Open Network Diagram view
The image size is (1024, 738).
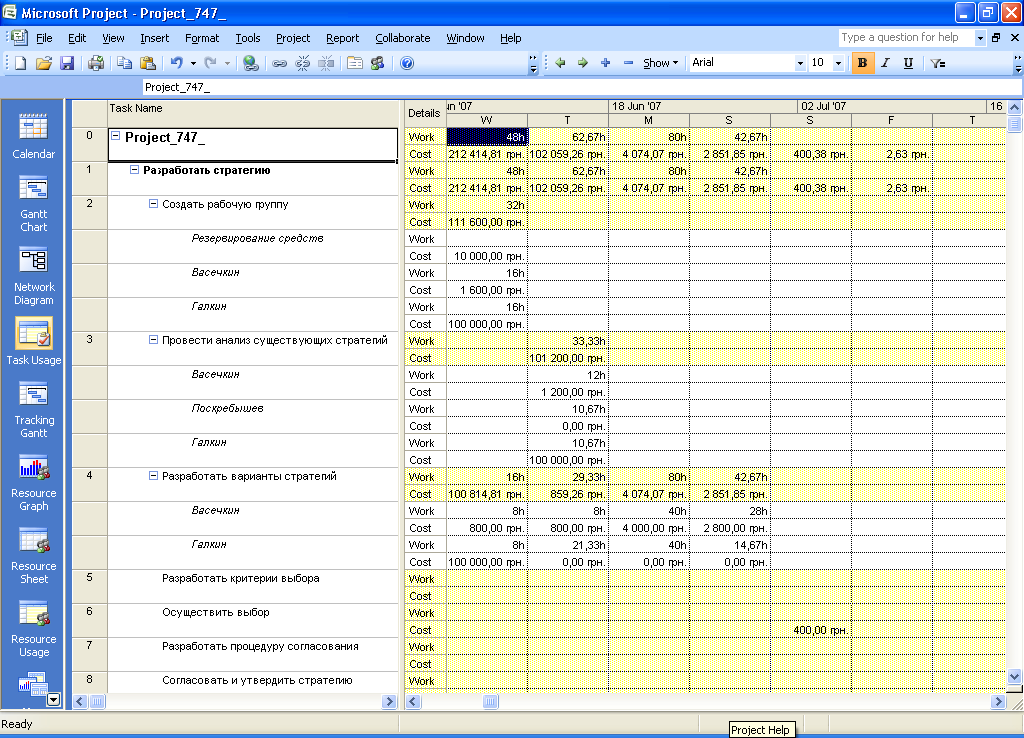(33, 276)
